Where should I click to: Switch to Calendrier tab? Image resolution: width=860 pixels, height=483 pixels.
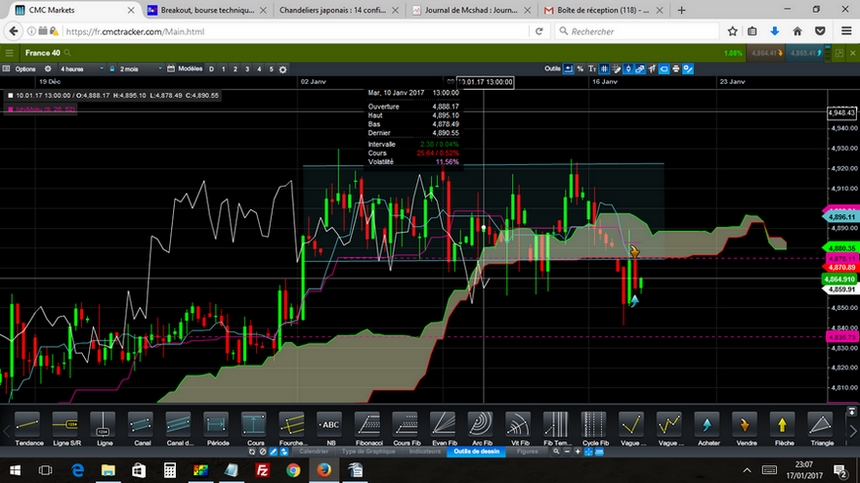point(314,452)
